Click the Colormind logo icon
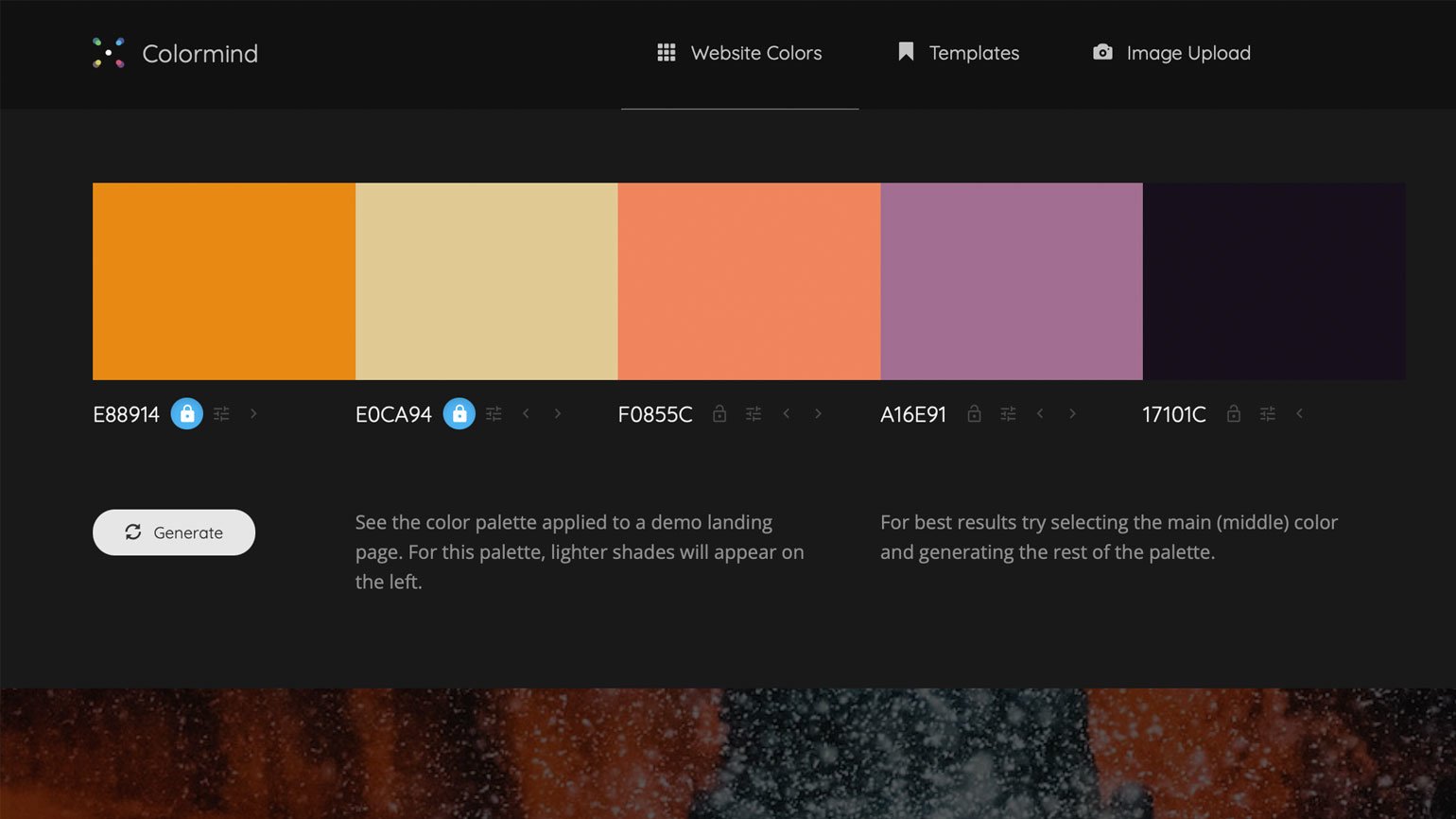1456x819 pixels. click(109, 53)
